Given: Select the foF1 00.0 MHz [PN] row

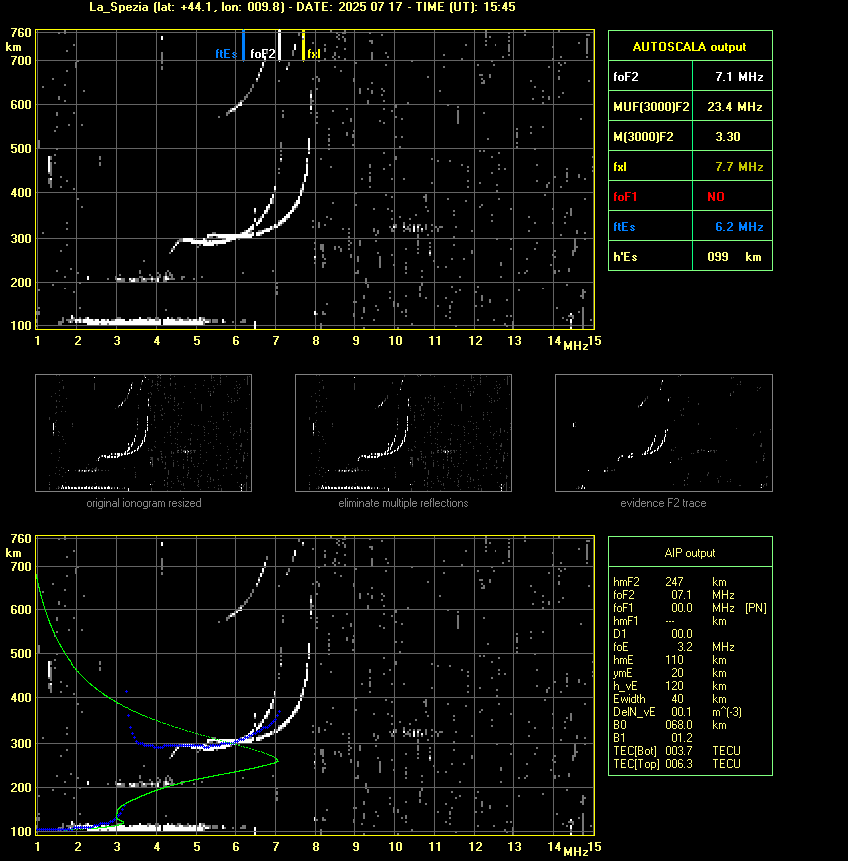Looking at the screenshot, I should pyautogui.click(x=690, y=608).
